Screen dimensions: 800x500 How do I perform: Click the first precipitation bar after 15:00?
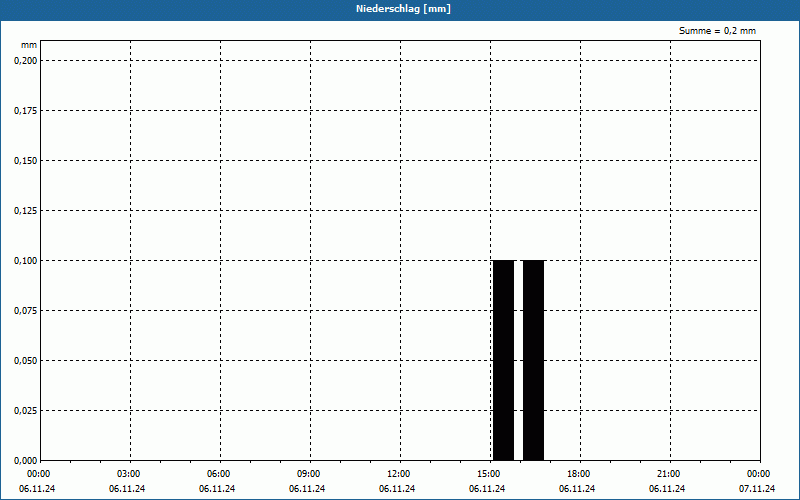click(504, 360)
